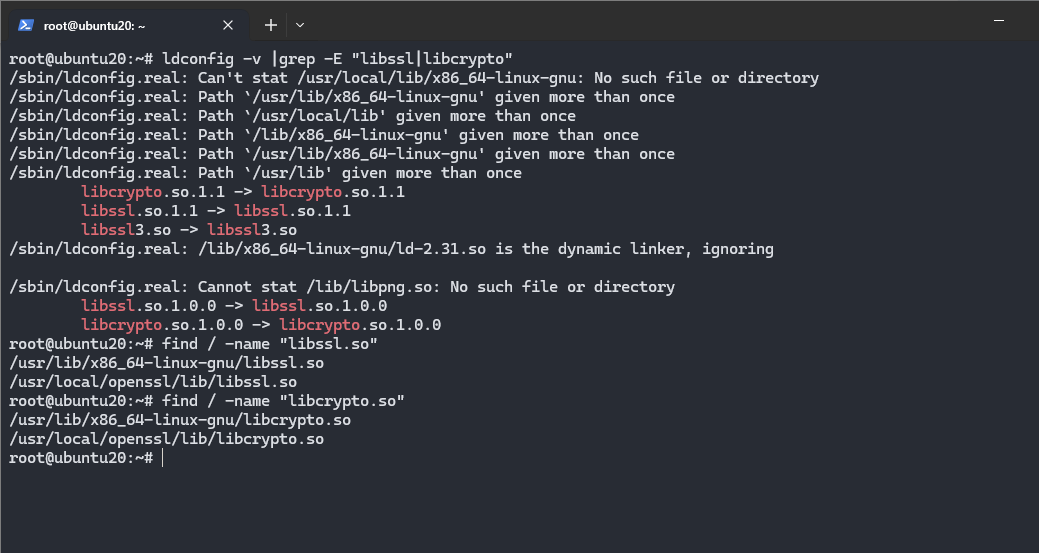Click the cursor at the last prompt

tap(161, 458)
